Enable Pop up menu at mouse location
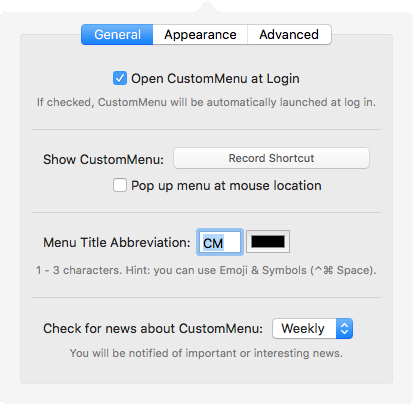The width and height of the screenshot is (413, 404). (120, 185)
